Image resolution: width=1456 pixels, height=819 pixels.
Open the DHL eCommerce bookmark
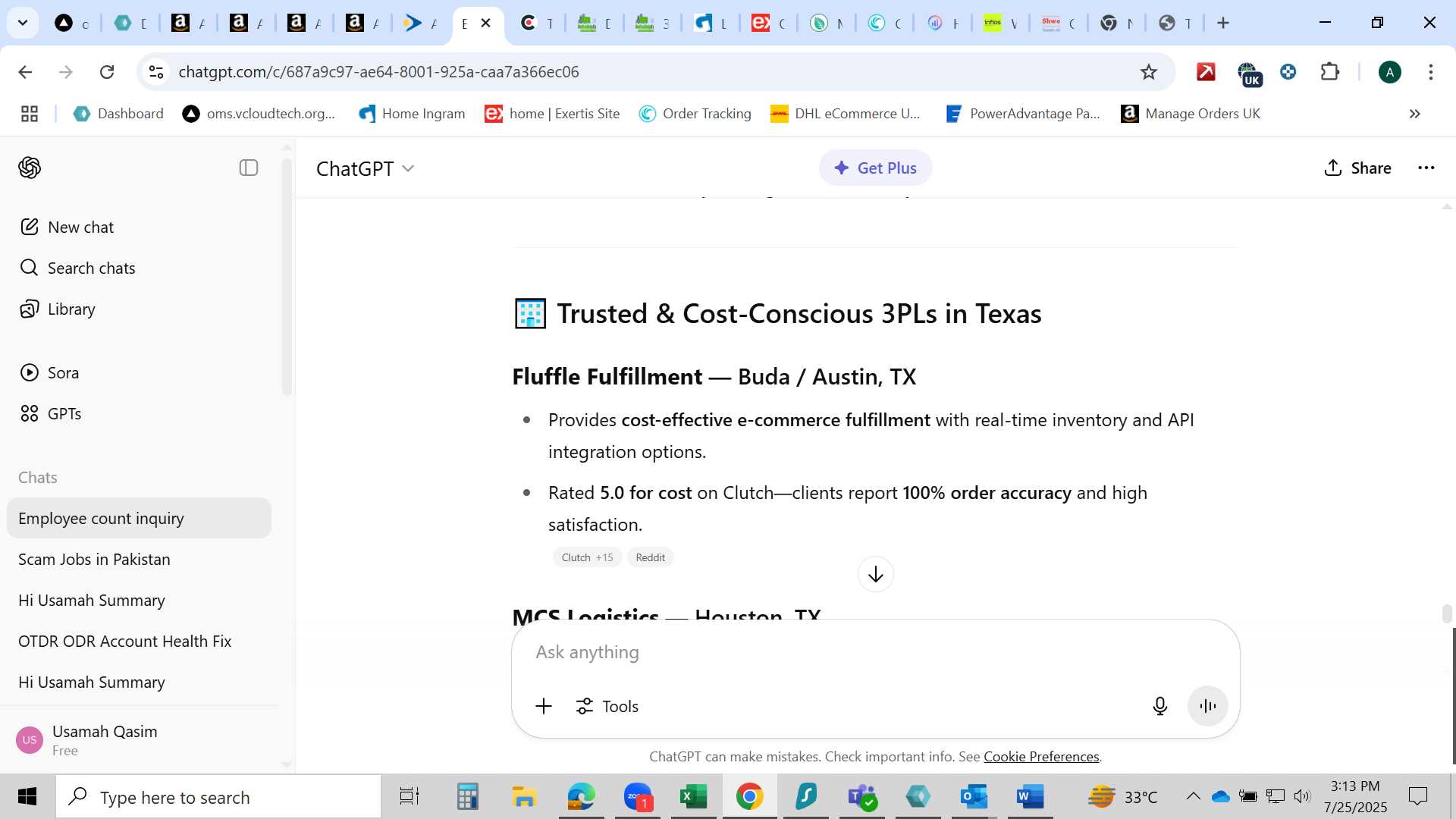pyautogui.click(x=845, y=114)
